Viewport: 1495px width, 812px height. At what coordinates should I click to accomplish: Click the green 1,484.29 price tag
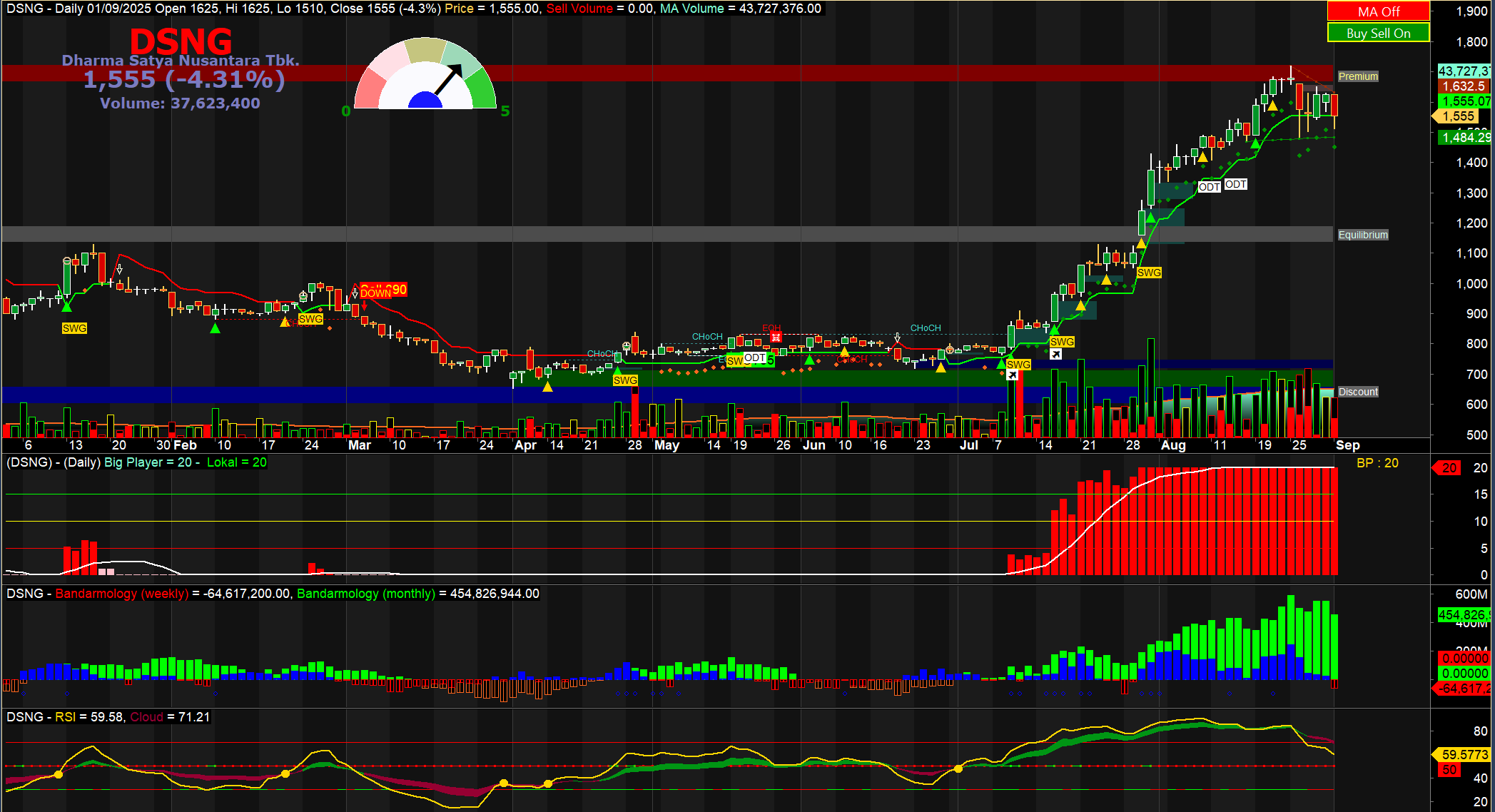1464,138
